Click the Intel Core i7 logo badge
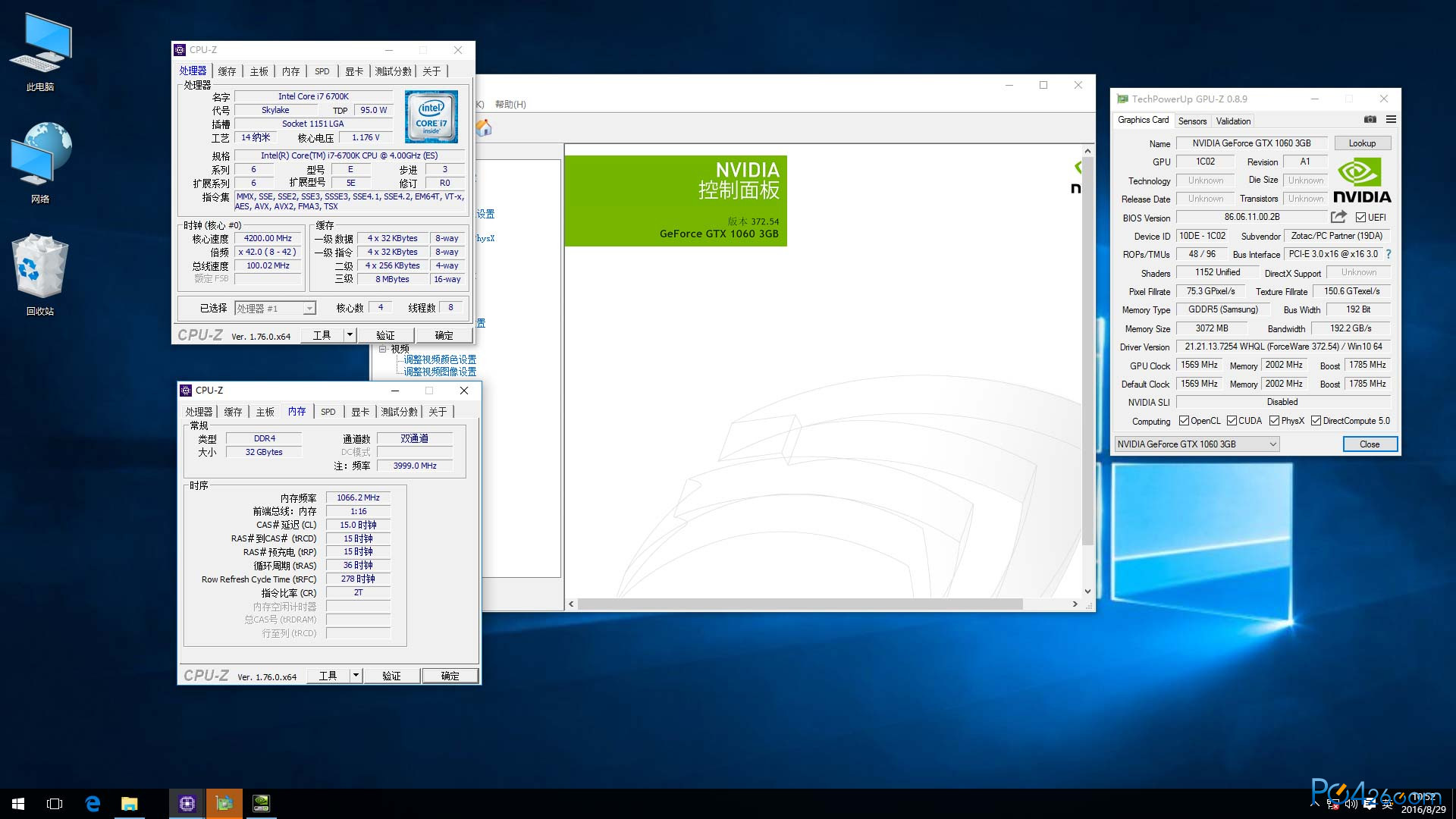This screenshot has width=1456, height=819. click(431, 117)
